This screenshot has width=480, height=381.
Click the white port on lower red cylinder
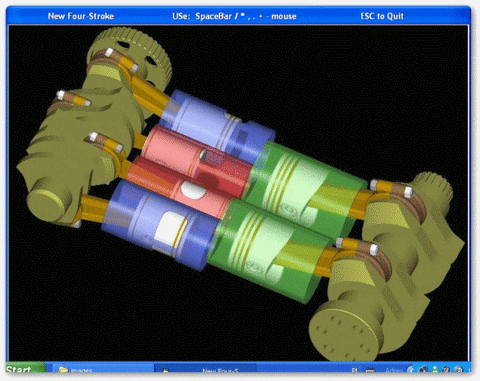click(x=192, y=190)
